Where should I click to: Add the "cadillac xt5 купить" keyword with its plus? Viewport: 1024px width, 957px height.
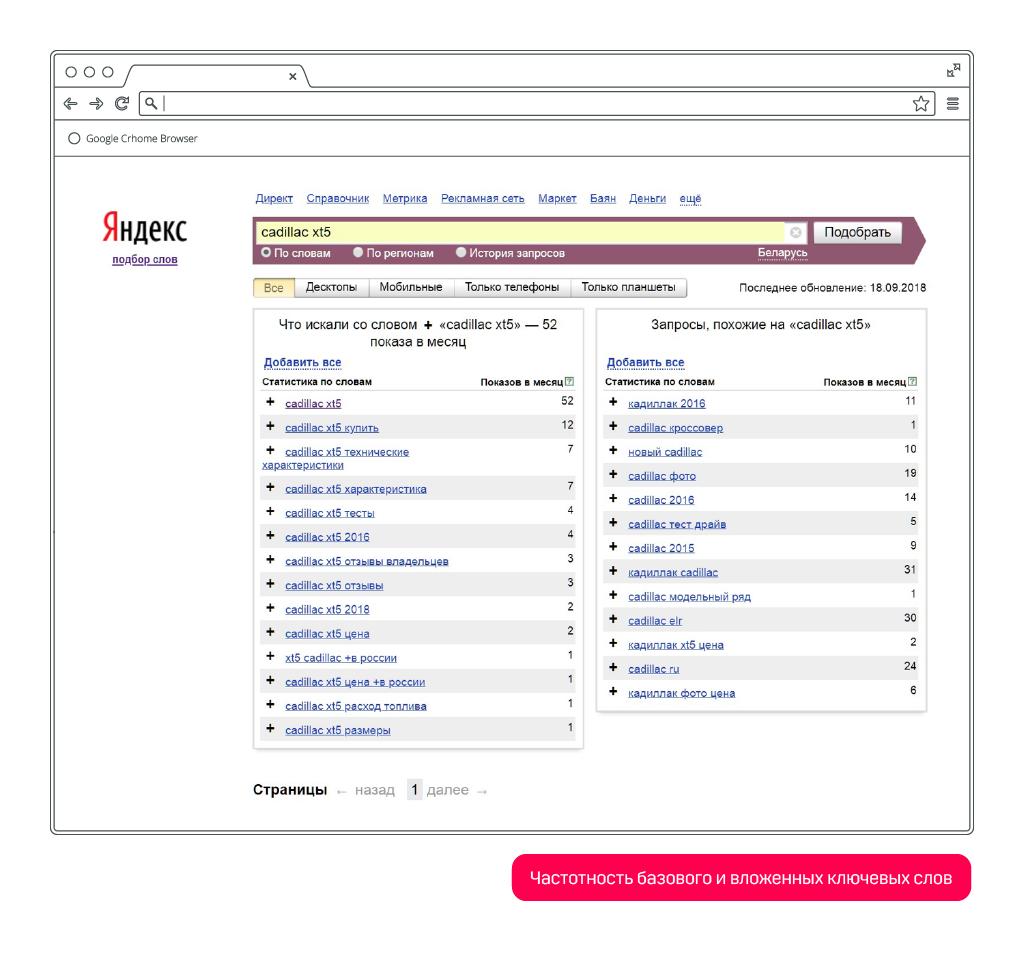click(270, 426)
